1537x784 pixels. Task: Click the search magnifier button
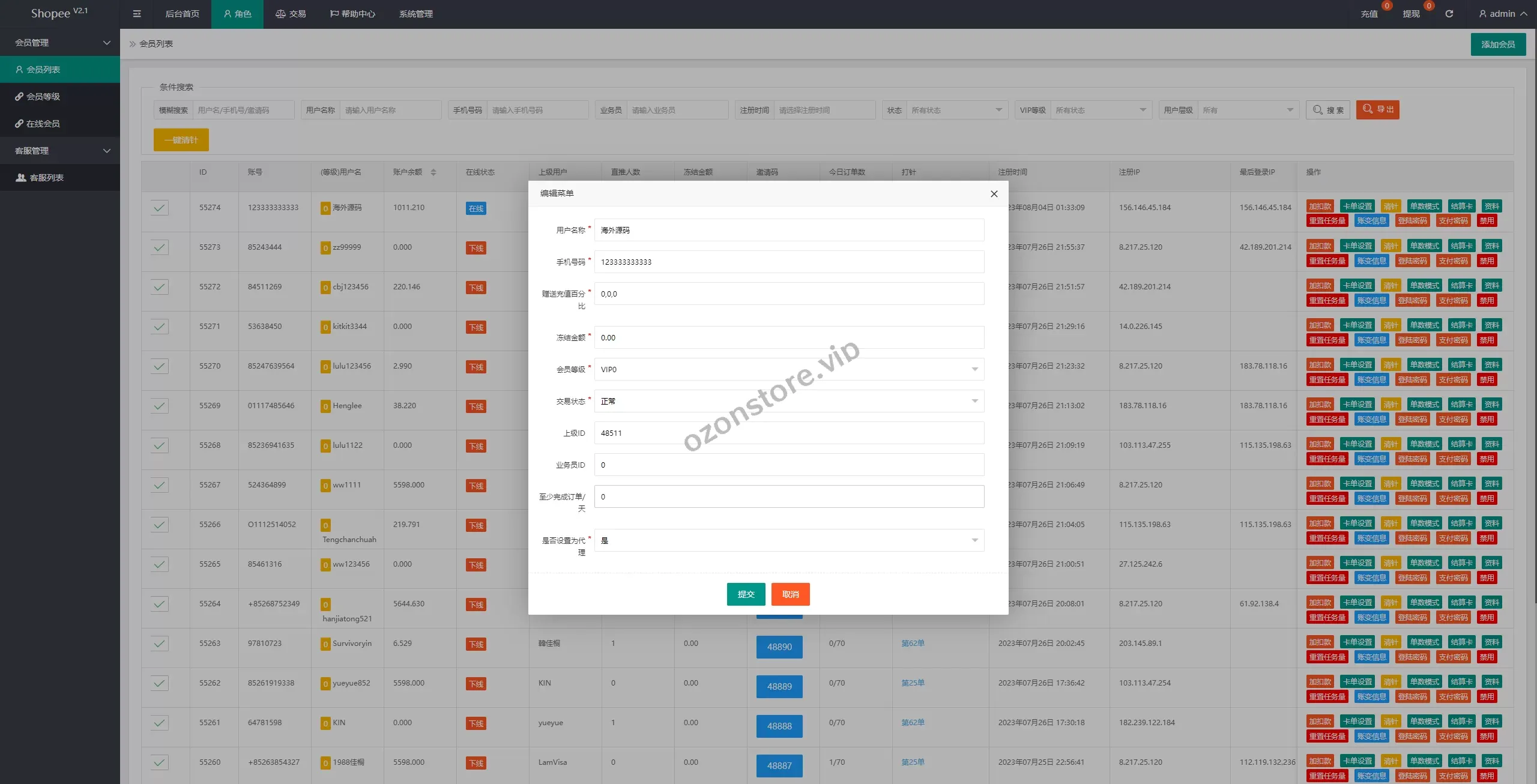click(1328, 110)
